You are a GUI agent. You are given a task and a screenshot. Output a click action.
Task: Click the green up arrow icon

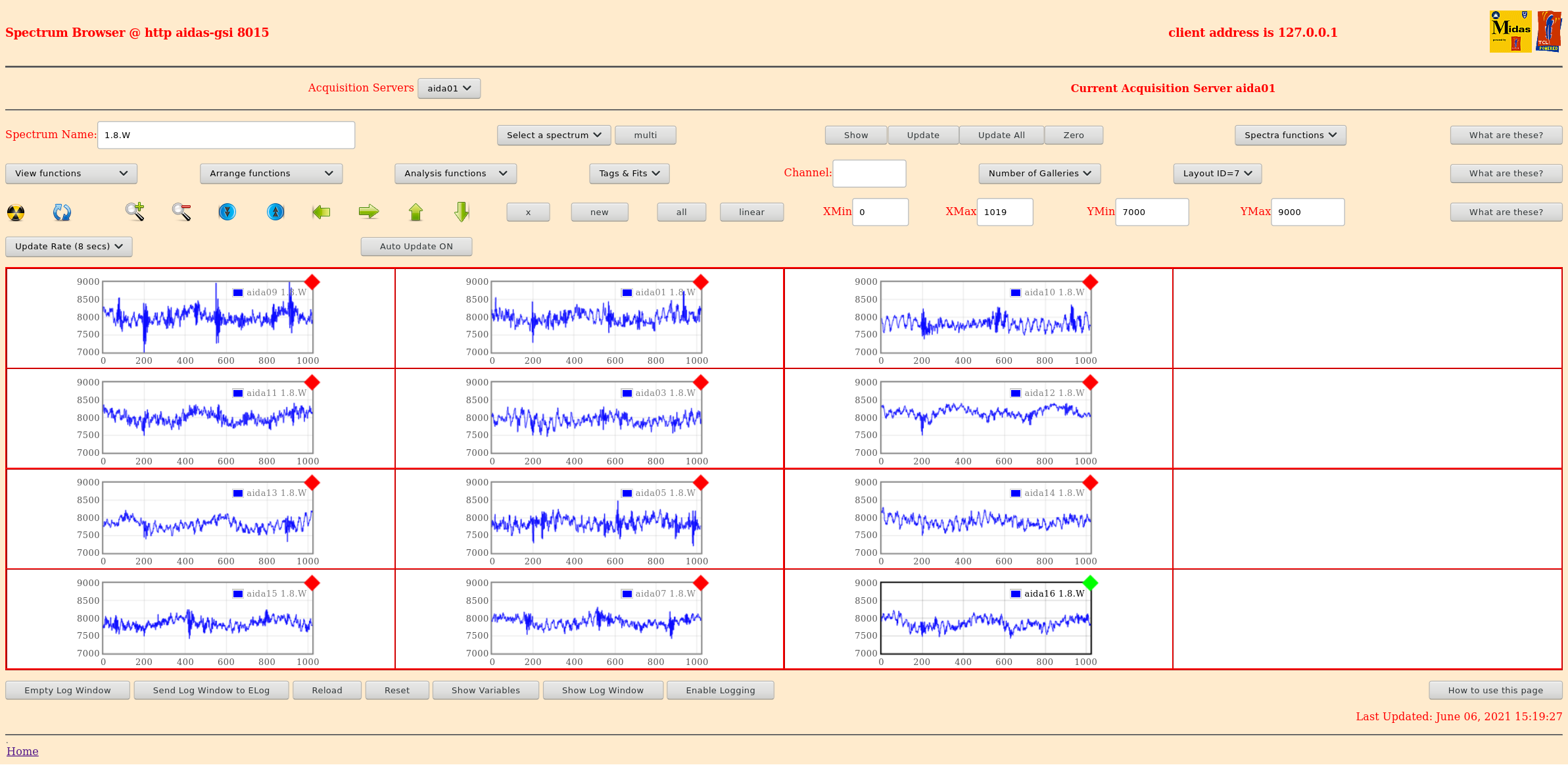(416, 212)
